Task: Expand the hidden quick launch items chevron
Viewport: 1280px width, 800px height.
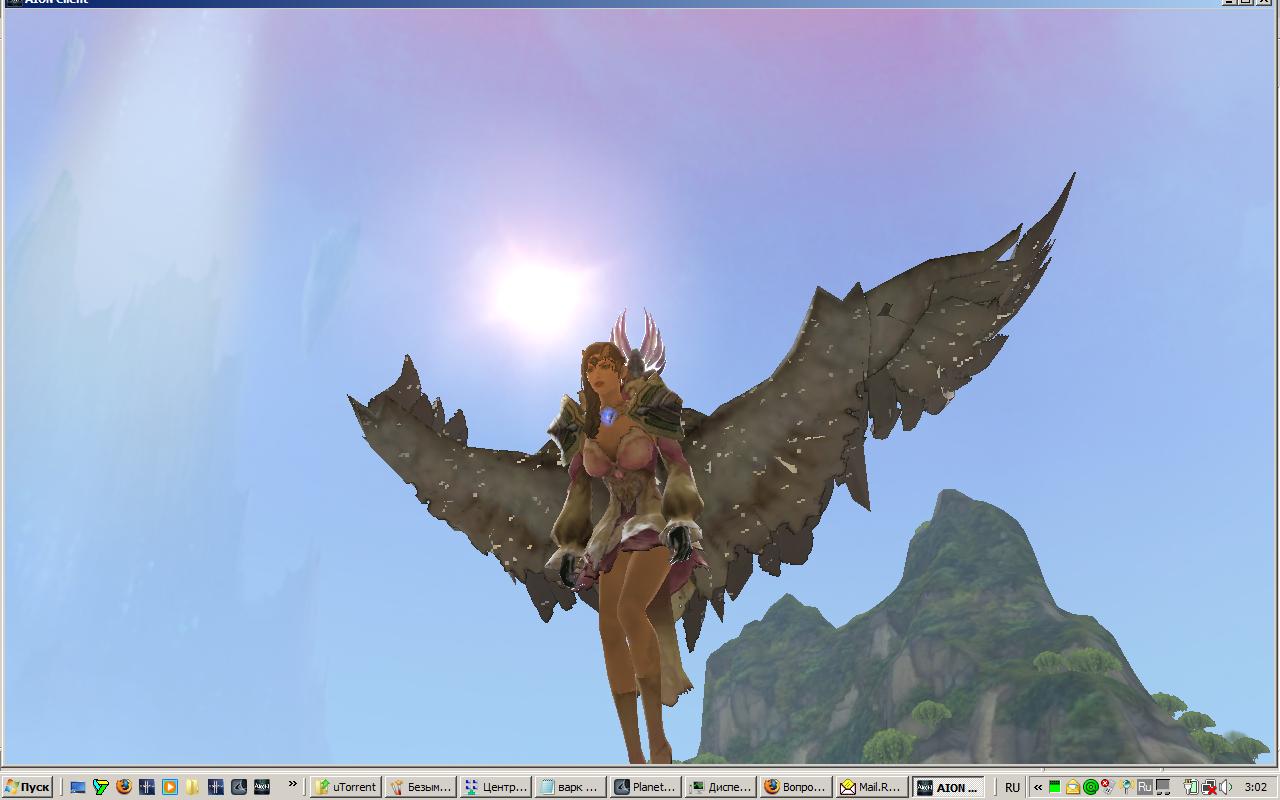Action: (293, 784)
